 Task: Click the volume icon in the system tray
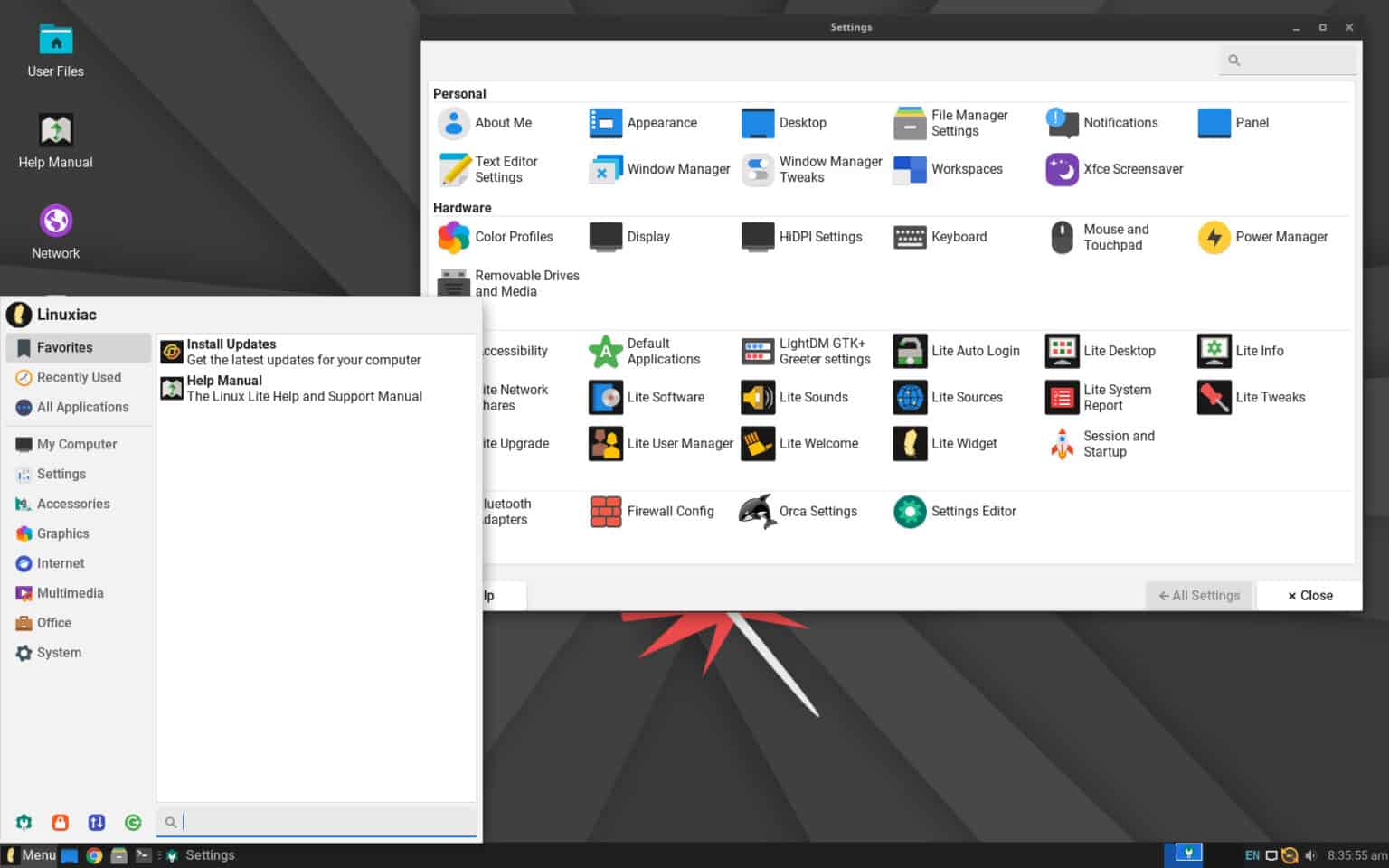(x=1310, y=854)
